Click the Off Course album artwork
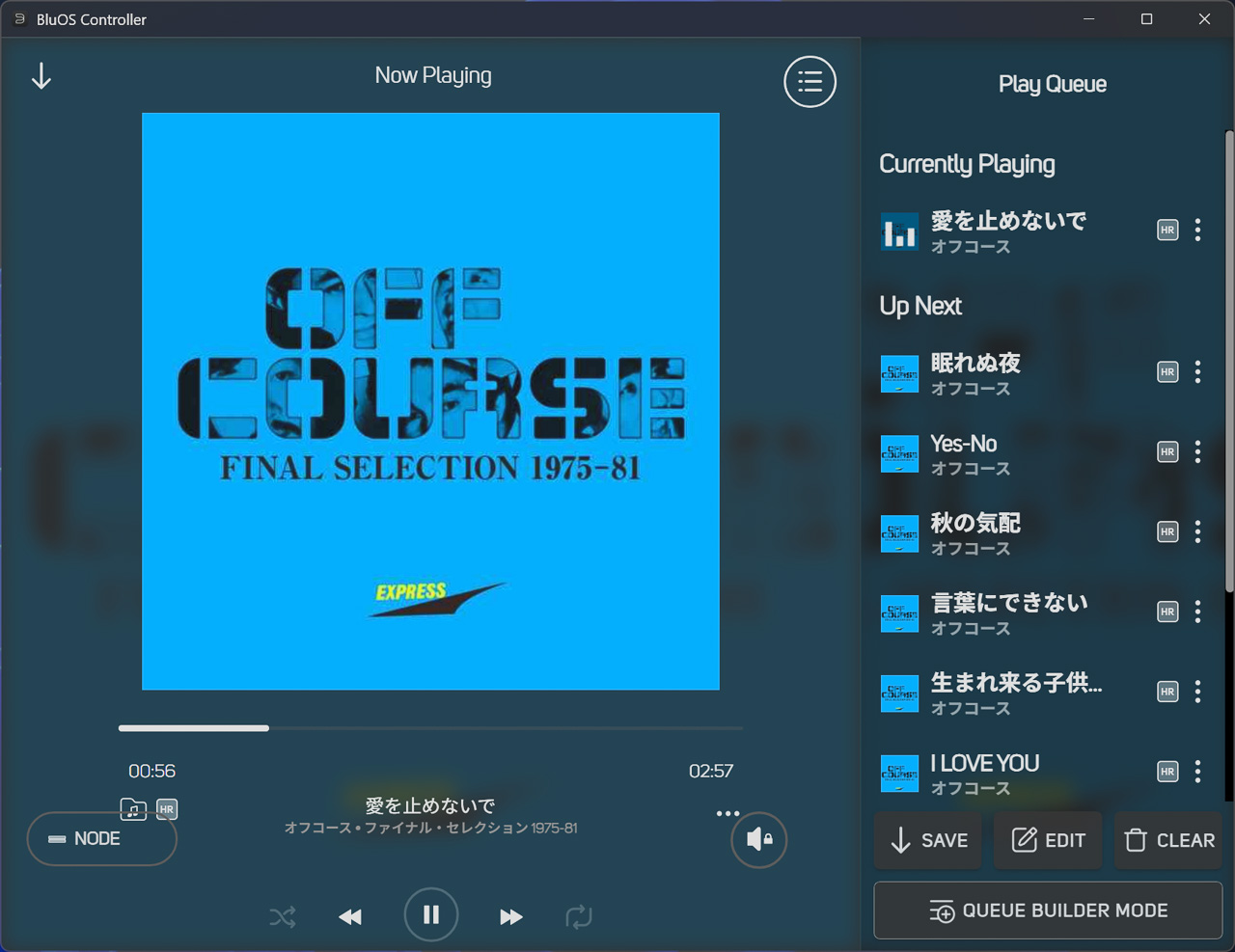 [x=430, y=401]
